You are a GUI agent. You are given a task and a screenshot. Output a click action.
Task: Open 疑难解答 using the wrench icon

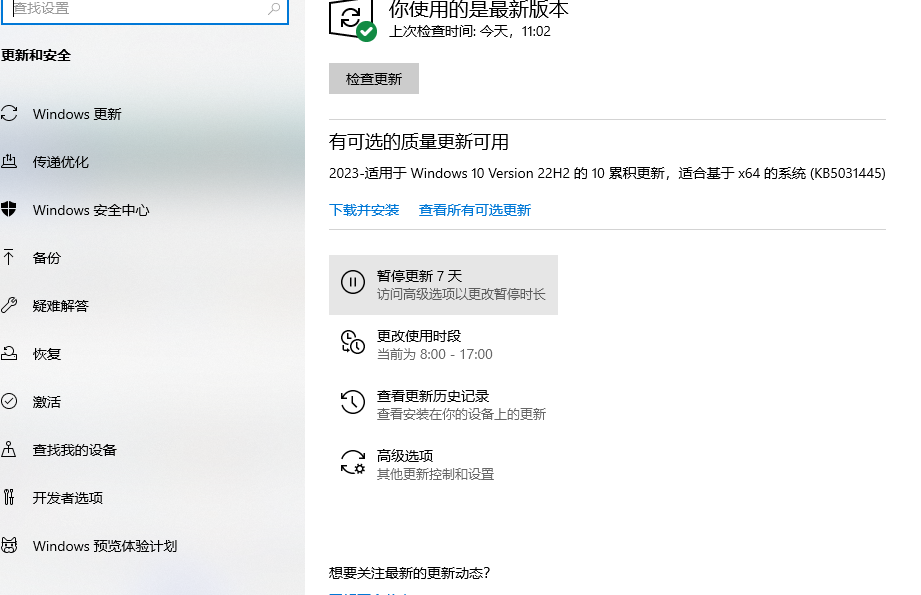(9, 305)
